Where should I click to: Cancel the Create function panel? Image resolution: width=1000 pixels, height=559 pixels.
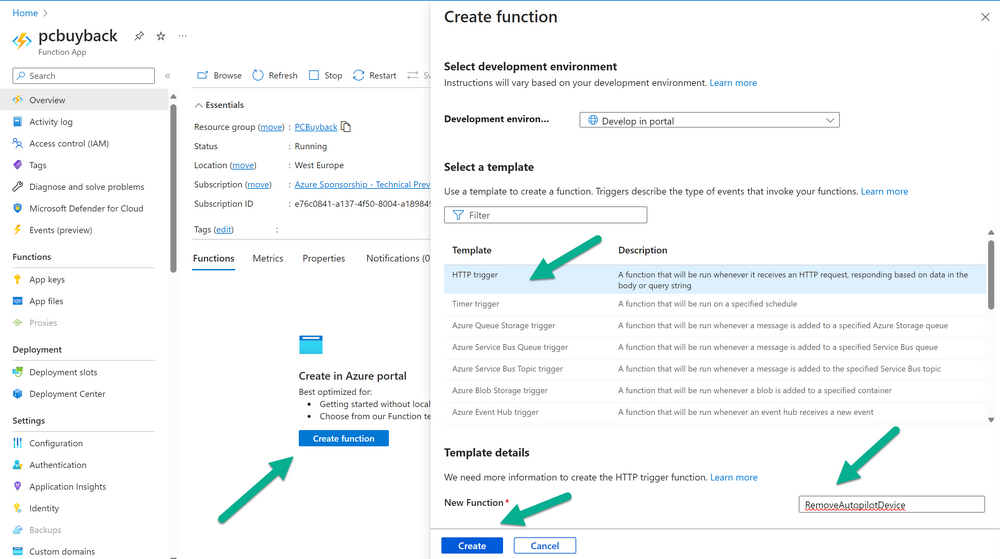(x=545, y=546)
